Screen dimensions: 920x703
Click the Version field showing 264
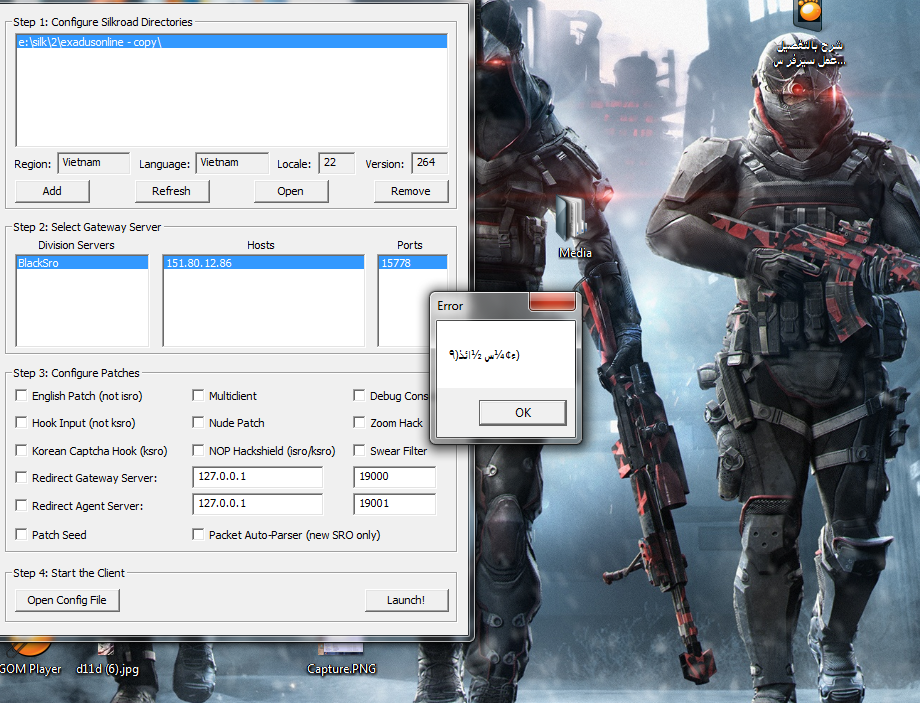[x=430, y=163]
